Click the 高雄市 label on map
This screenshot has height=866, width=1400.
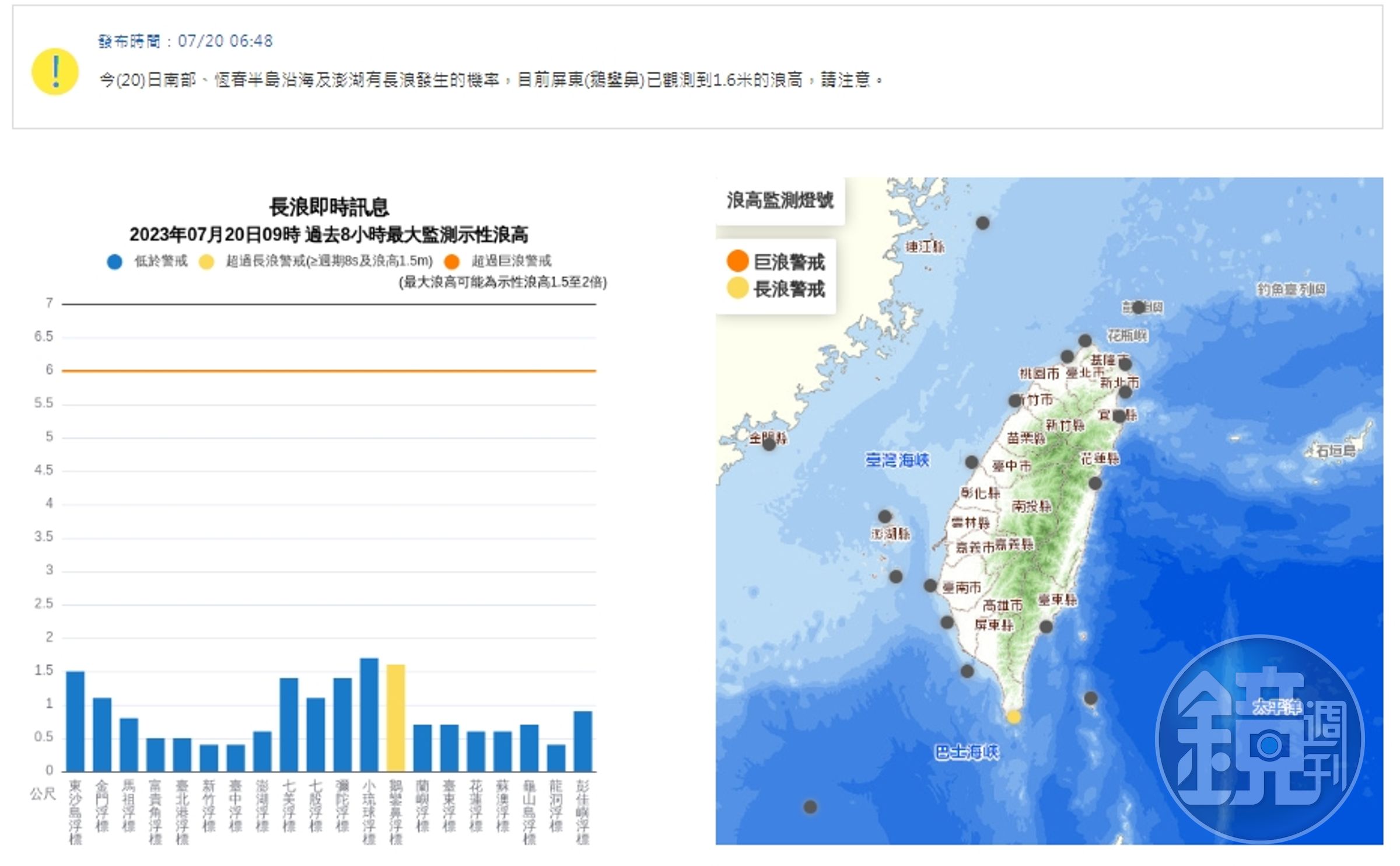click(1003, 605)
